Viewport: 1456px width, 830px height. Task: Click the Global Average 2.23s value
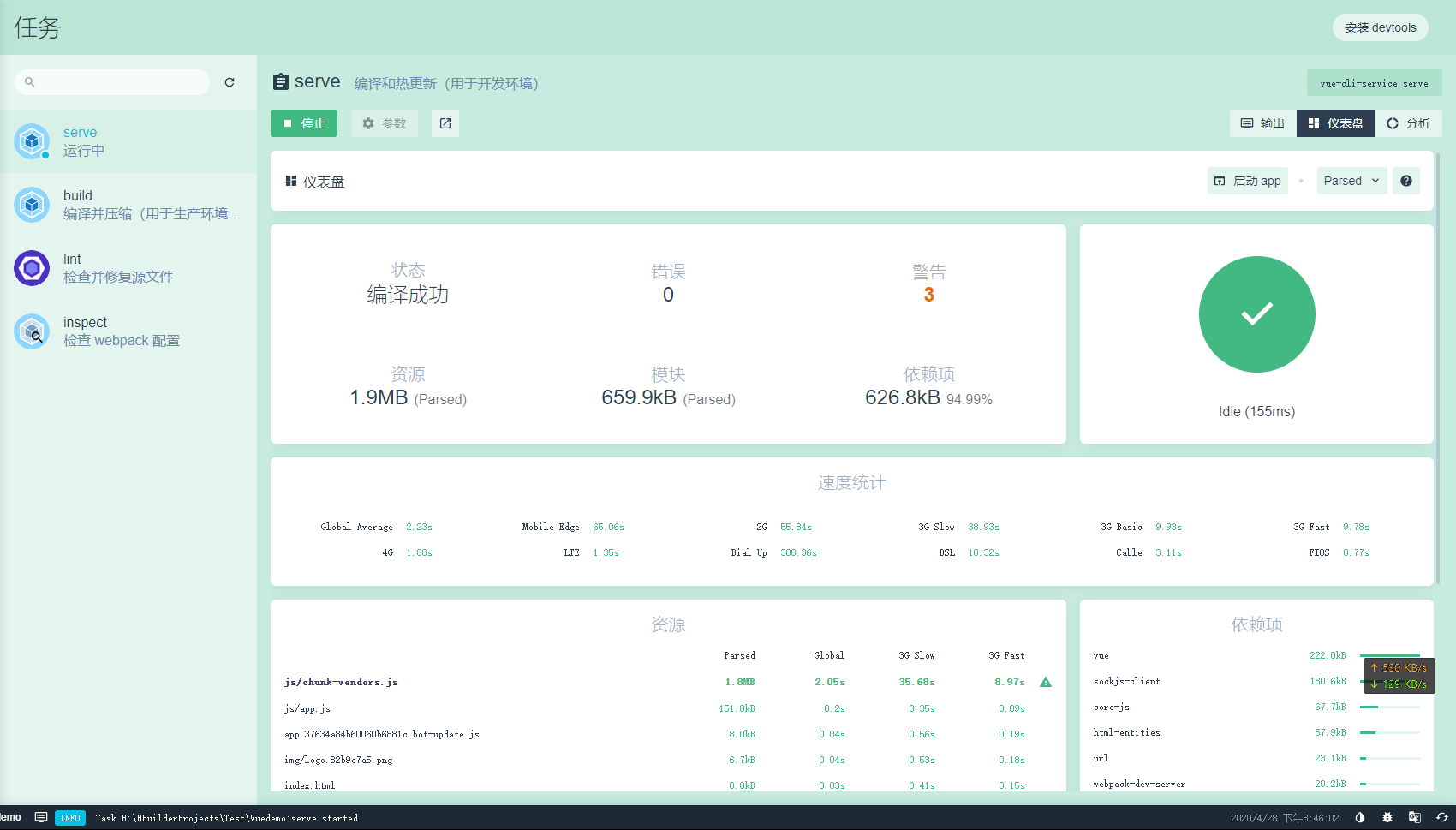(x=419, y=527)
